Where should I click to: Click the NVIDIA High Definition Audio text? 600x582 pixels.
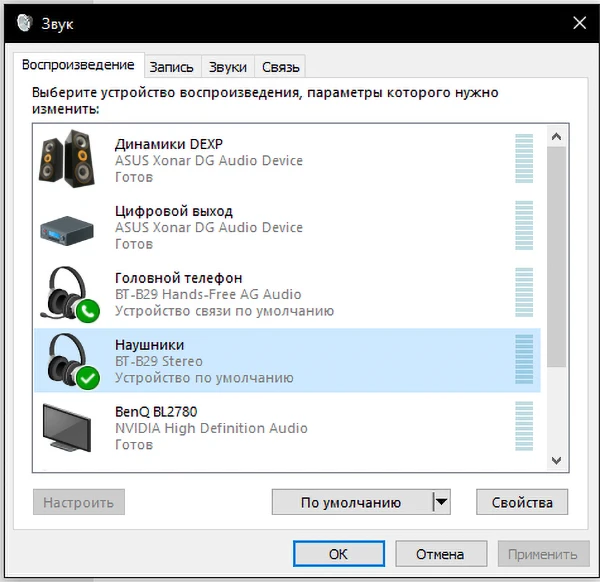(211, 428)
